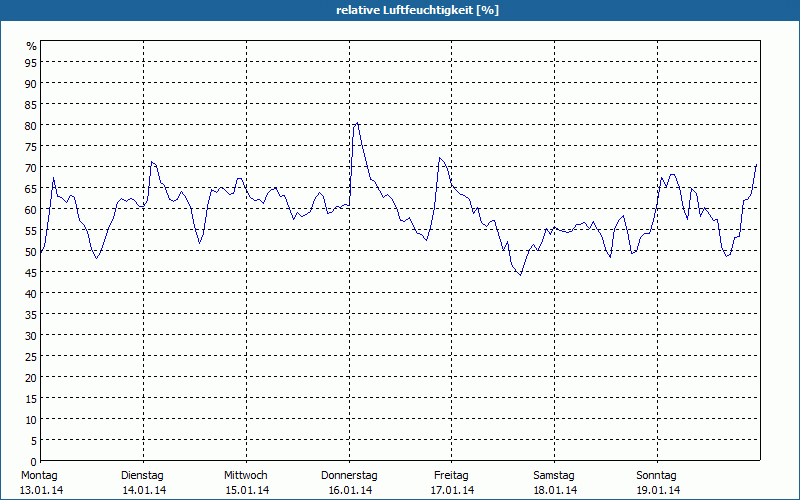Image resolution: width=800 pixels, height=500 pixels.
Task: Click the date label 17.01.14
Action: pos(452,490)
